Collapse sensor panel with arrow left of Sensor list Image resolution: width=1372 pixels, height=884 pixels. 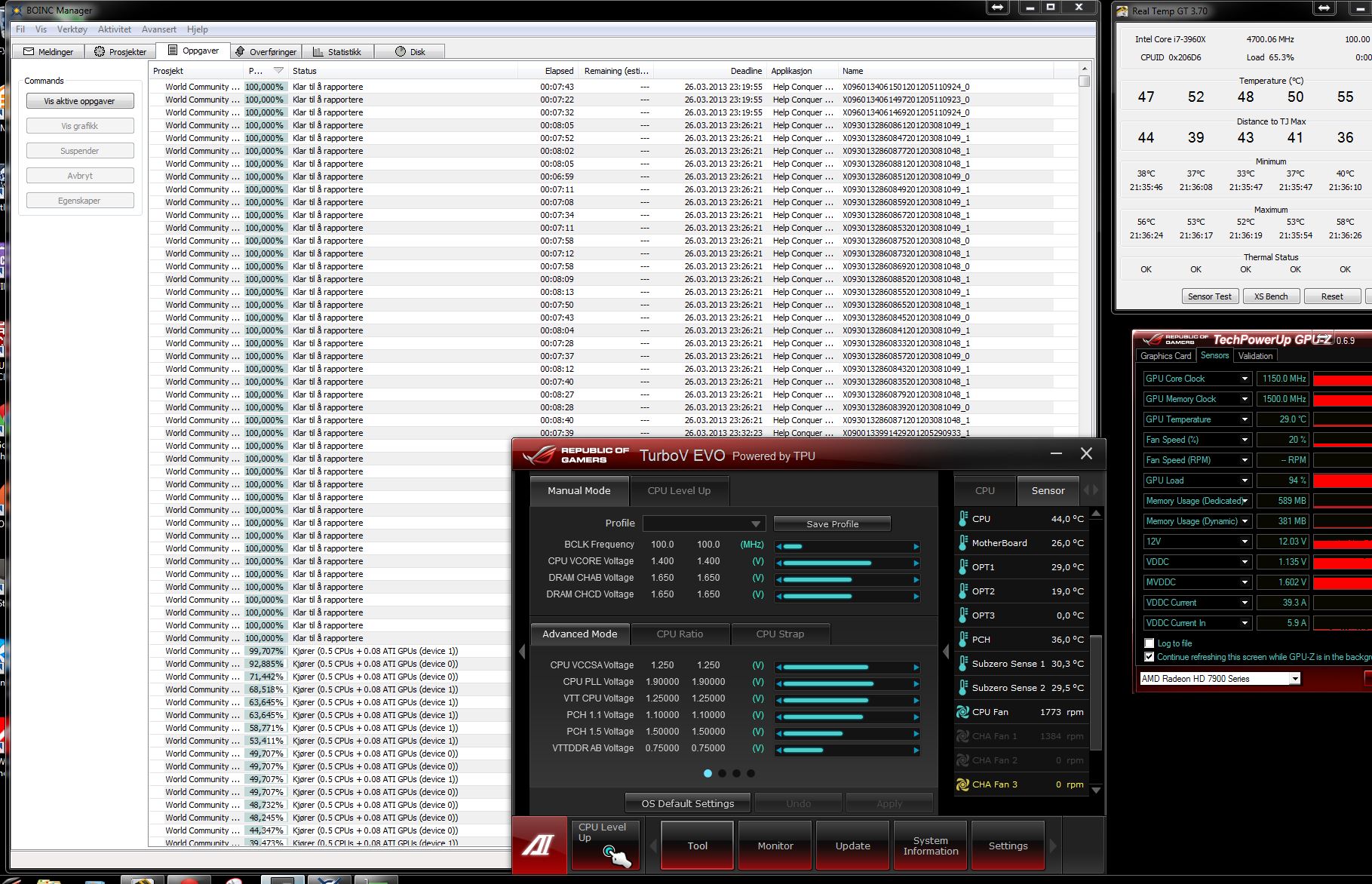pos(946,652)
